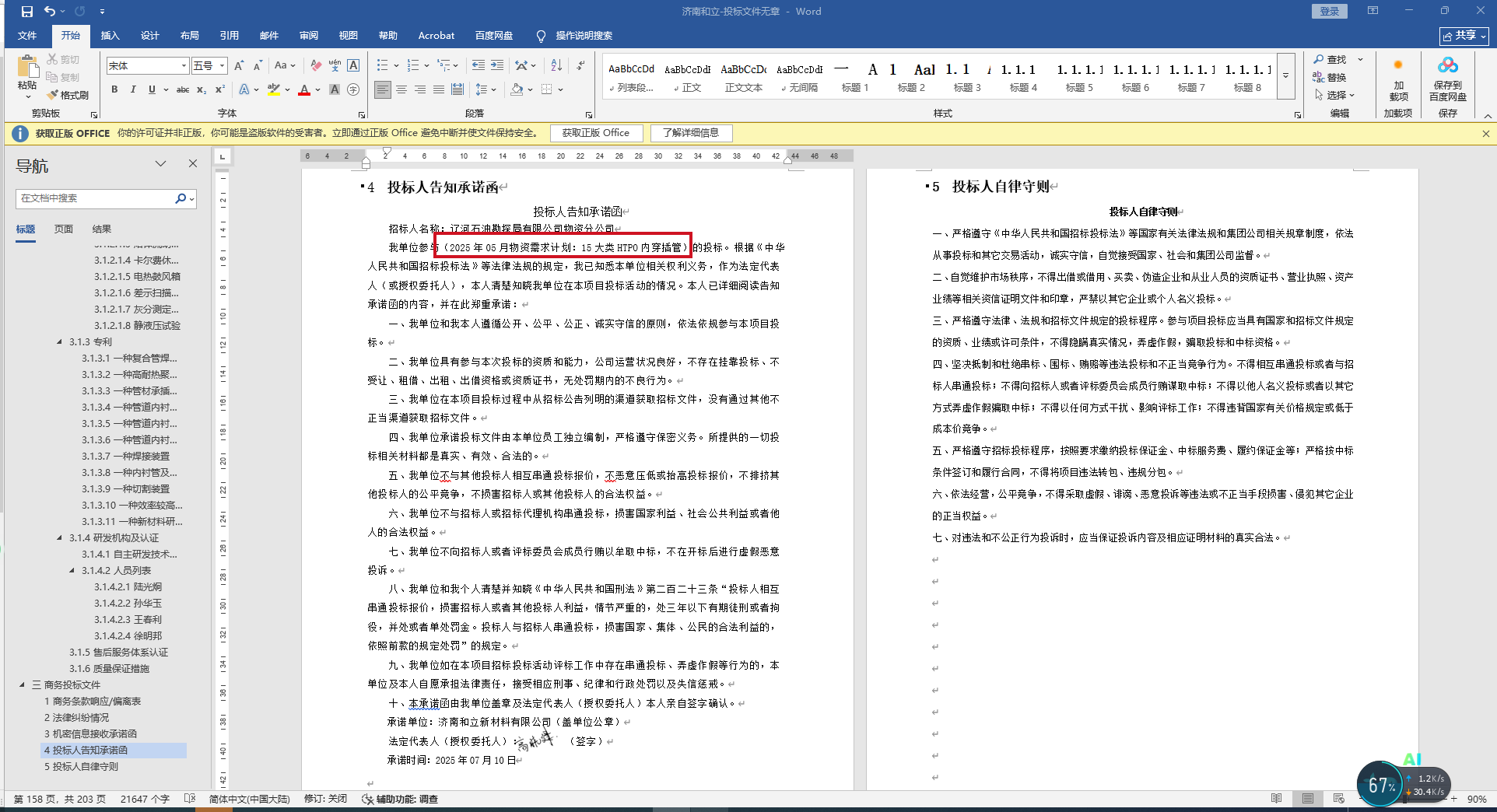1497x812 pixels.
Task: Click the 获取正版 Office button
Action: click(596, 133)
